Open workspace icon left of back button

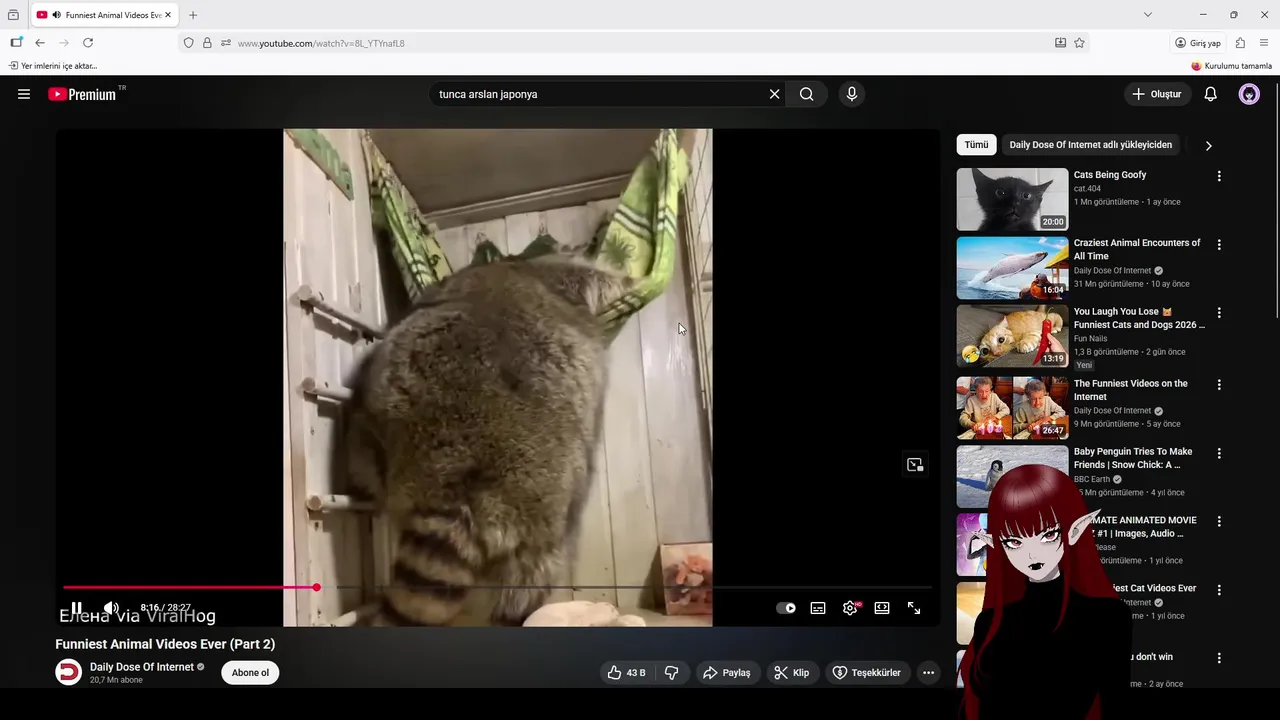point(16,43)
